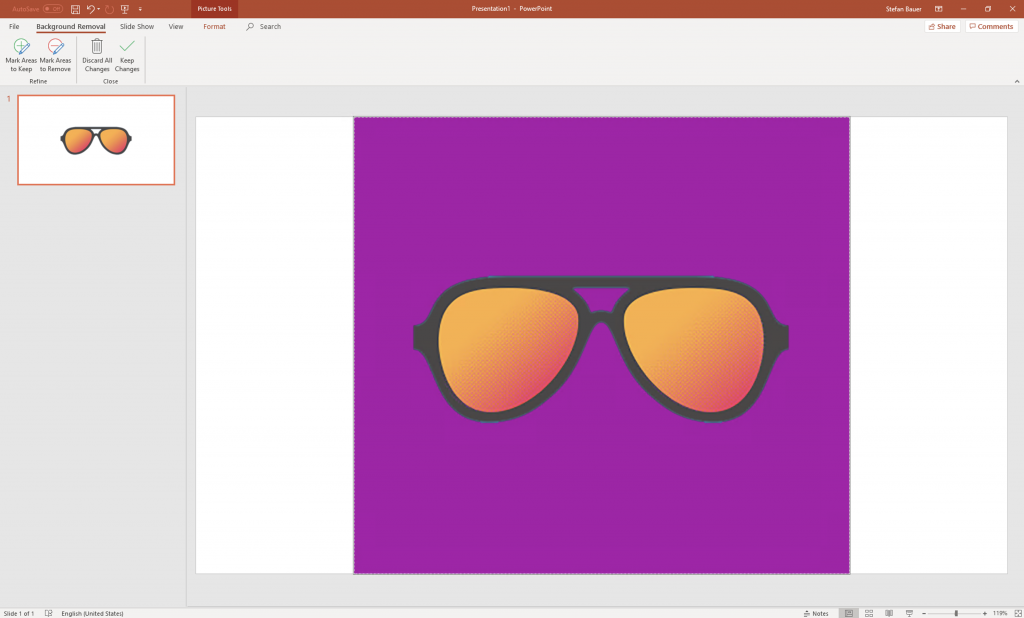Toggle AutoSave switch
1024x618 pixels.
(x=53, y=9)
